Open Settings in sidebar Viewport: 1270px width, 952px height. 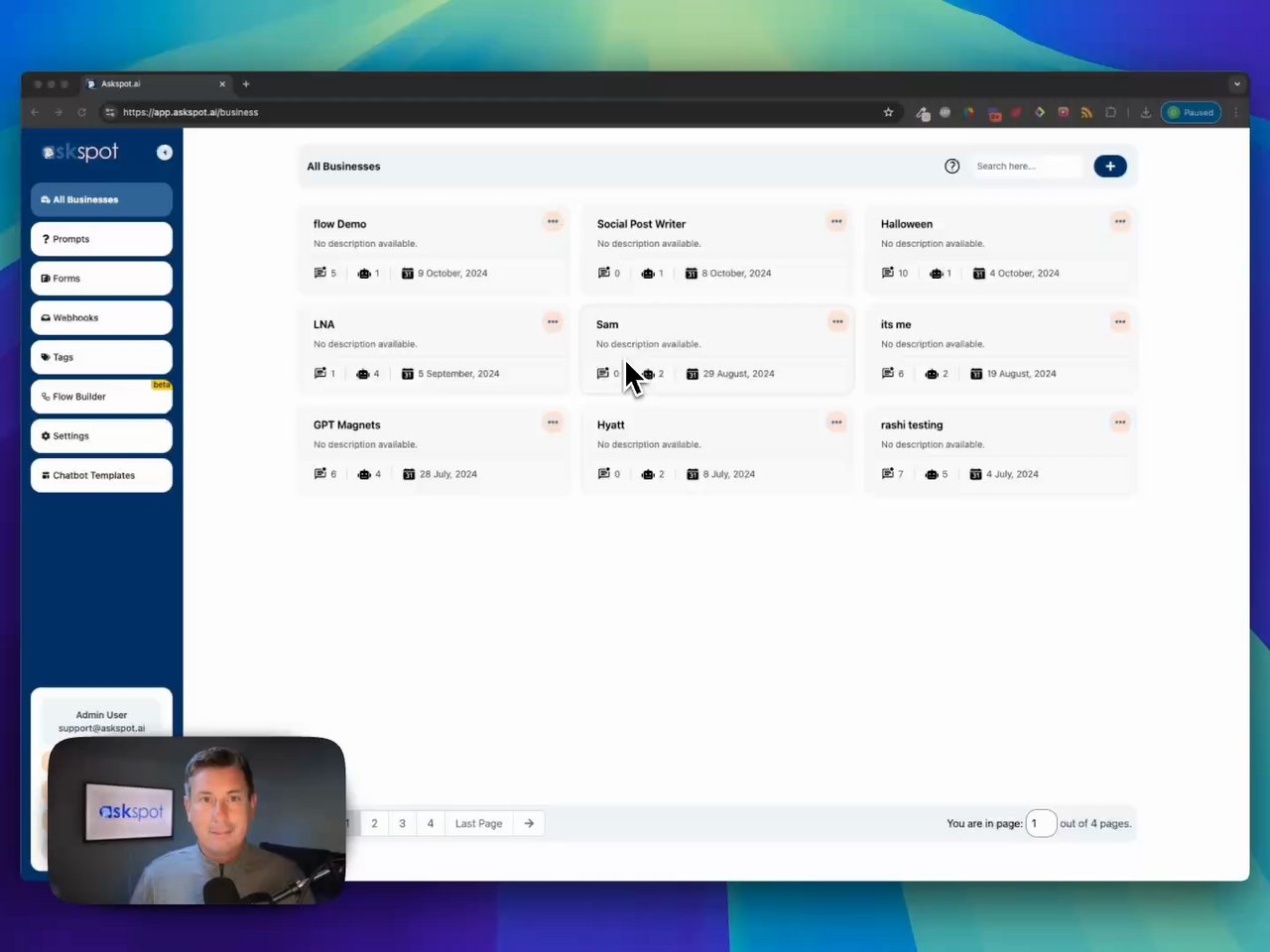[101, 435]
